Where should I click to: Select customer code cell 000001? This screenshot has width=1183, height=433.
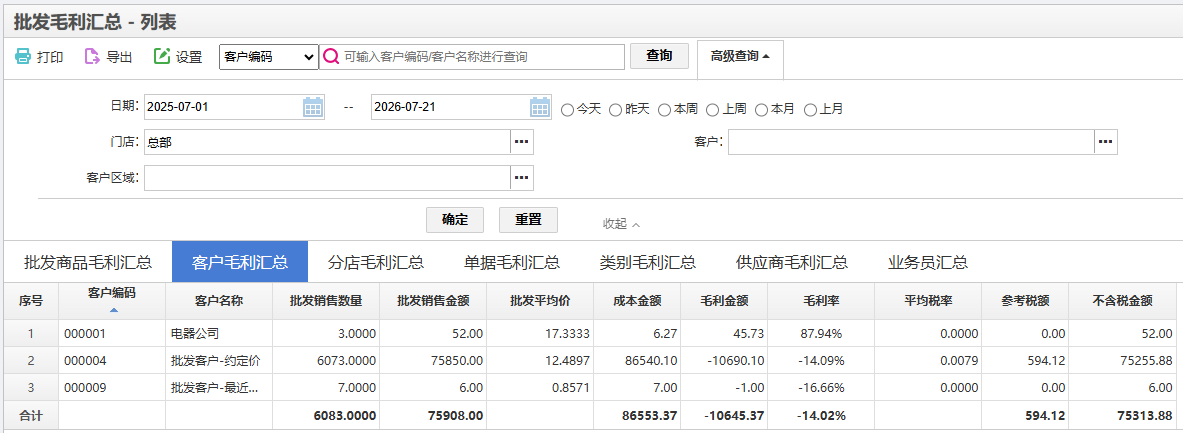[112, 333]
